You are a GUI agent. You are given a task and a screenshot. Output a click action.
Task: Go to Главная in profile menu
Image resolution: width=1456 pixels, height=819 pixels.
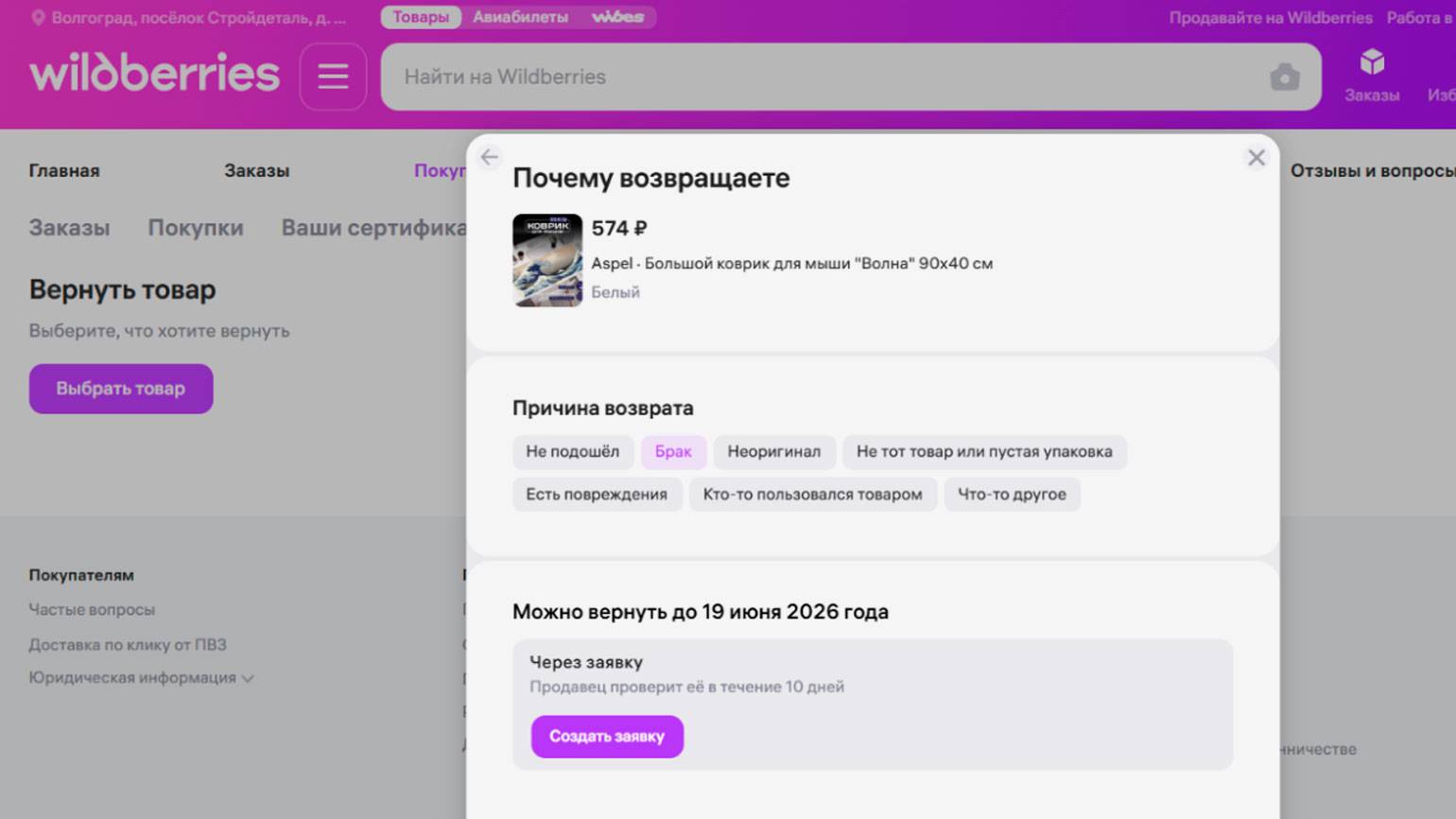(64, 171)
